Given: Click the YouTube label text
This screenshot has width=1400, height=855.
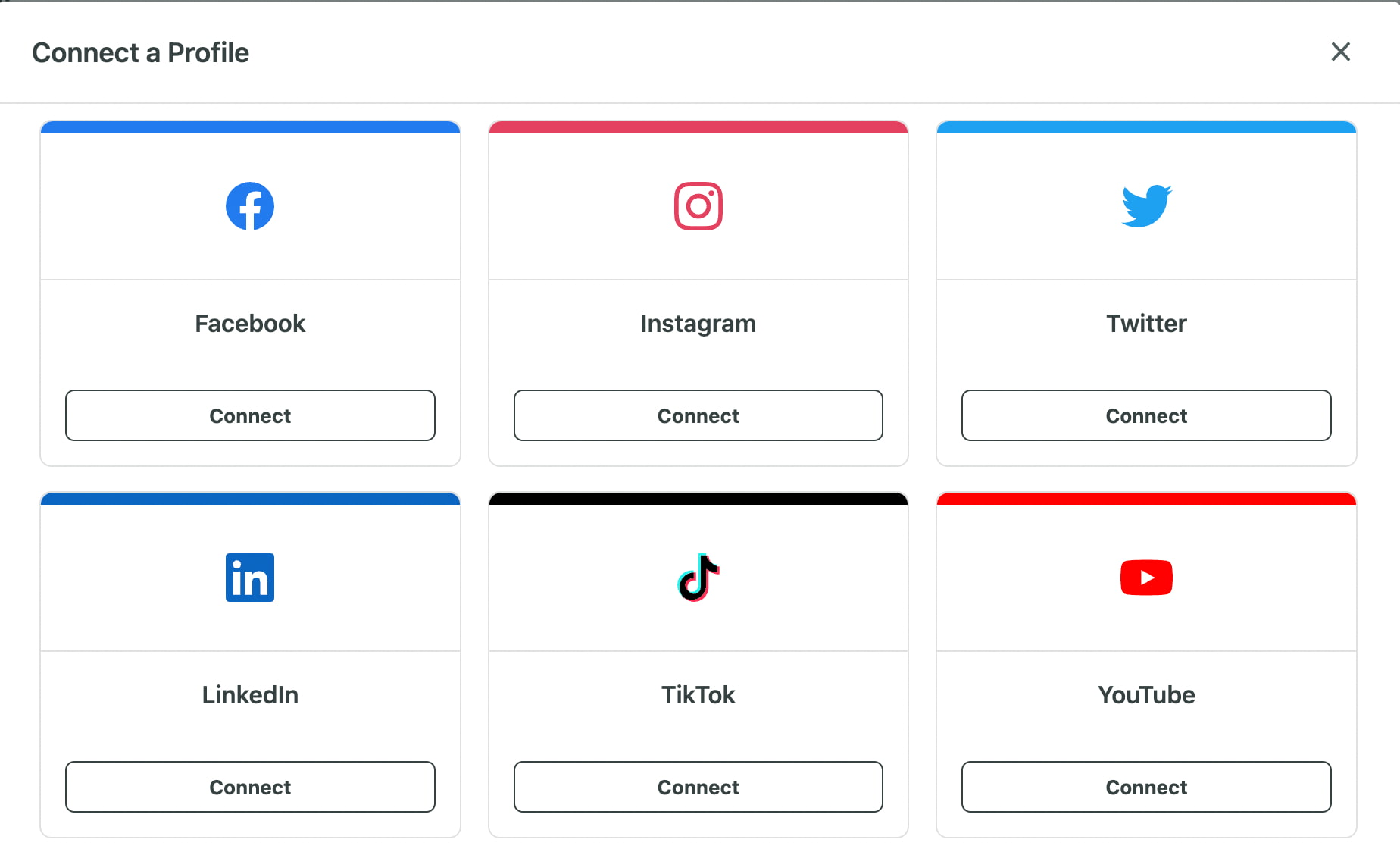Looking at the screenshot, I should [1145, 695].
